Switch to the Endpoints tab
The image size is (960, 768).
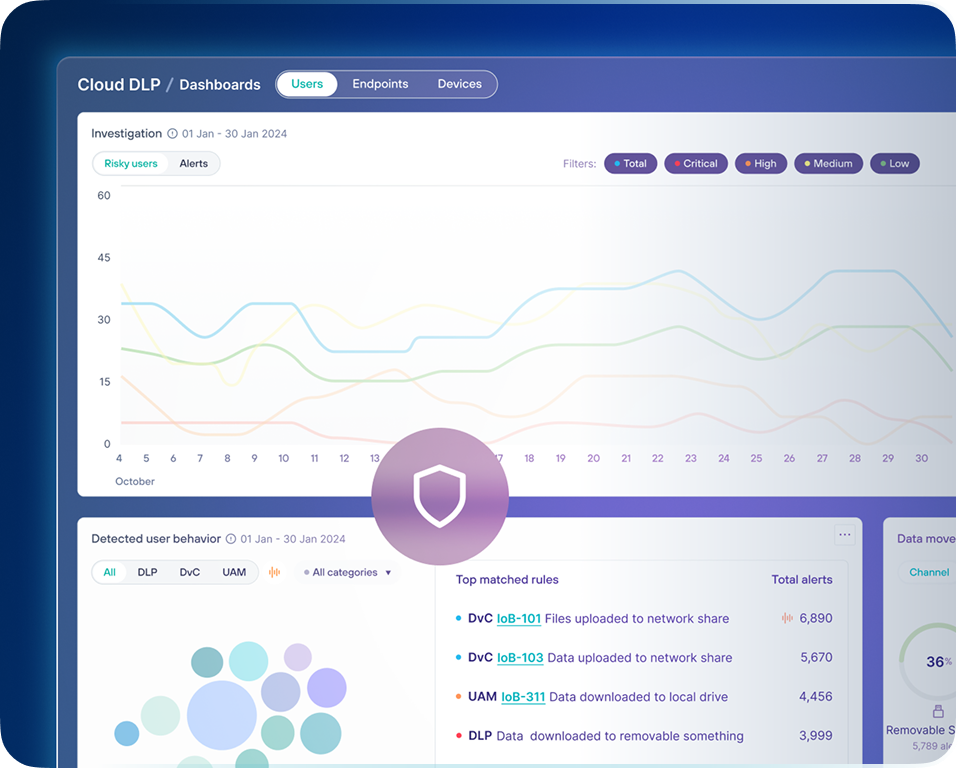click(x=380, y=84)
